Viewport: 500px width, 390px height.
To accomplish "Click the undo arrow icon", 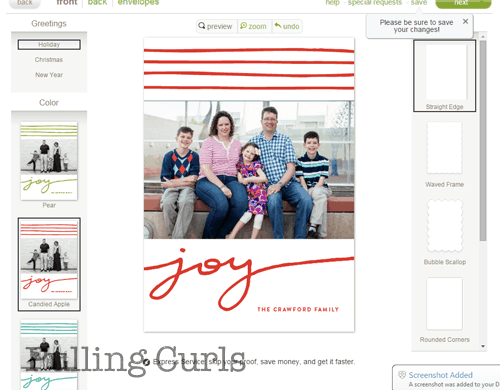I will [278, 25].
